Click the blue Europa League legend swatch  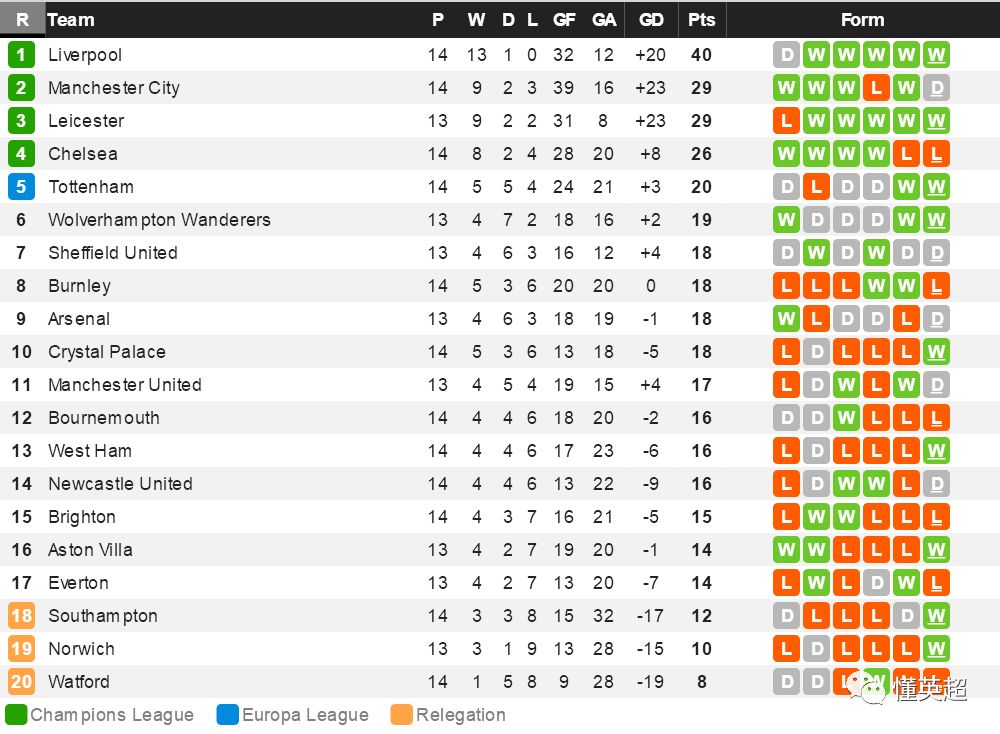pyautogui.click(x=228, y=715)
